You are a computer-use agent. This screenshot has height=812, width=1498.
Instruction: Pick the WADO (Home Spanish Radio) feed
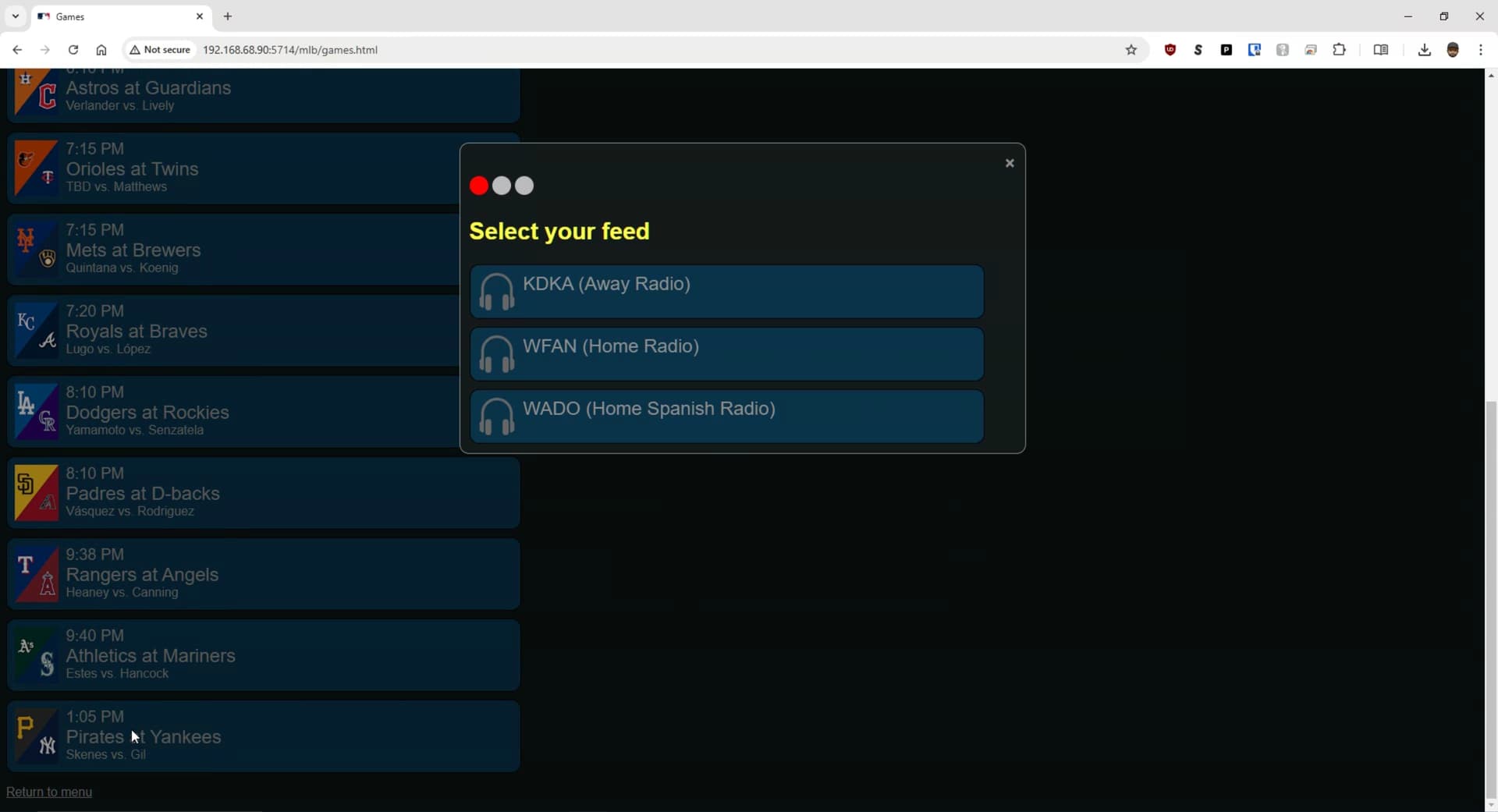tap(726, 416)
